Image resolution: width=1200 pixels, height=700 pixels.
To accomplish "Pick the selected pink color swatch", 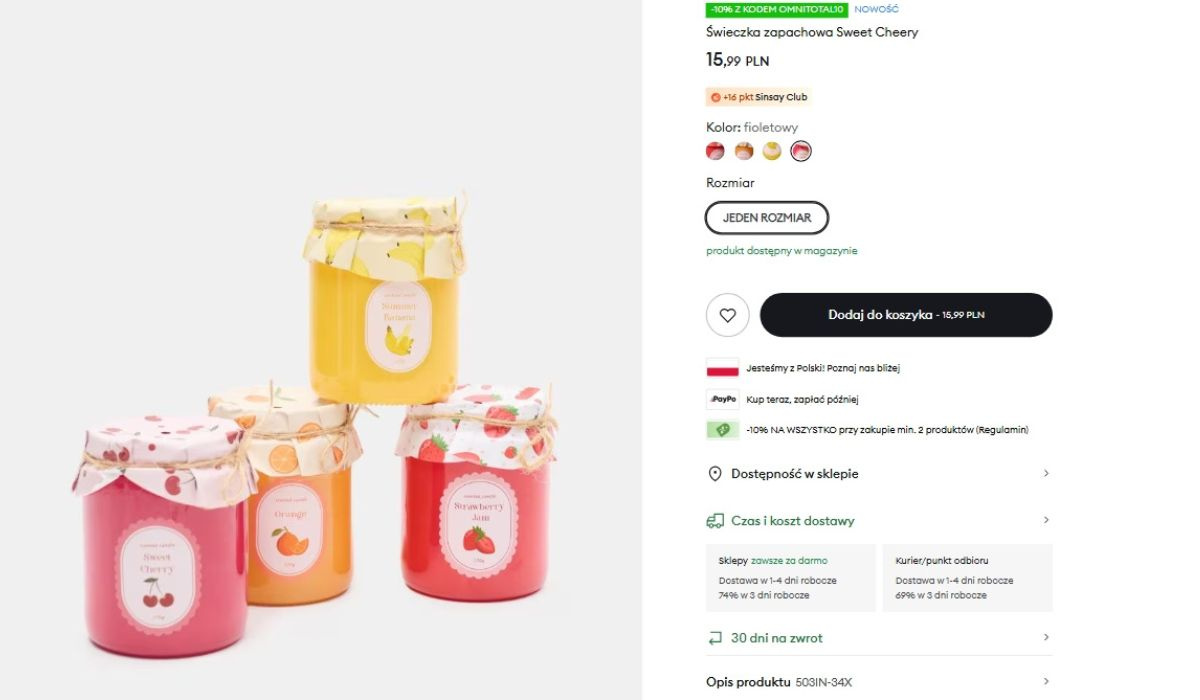I will pos(801,151).
